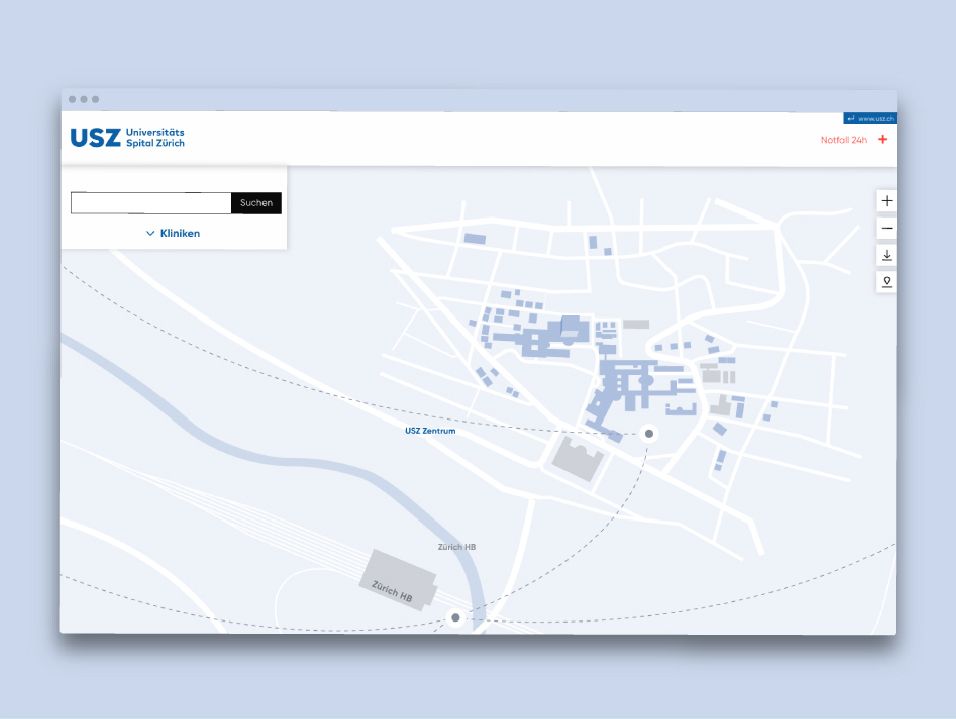Image resolution: width=956 pixels, height=719 pixels.
Task: Click the Zürich HB station building
Action: click(x=397, y=580)
